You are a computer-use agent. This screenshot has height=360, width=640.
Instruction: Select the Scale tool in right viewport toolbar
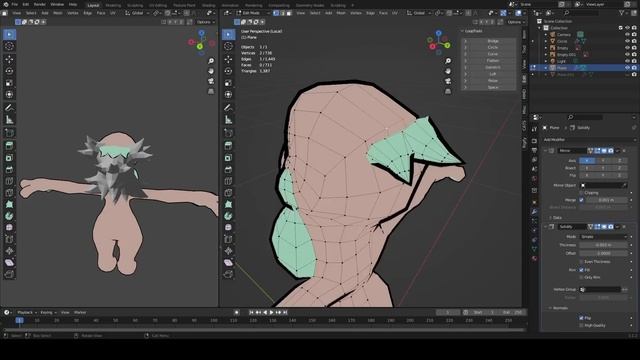tap(228, 83)
